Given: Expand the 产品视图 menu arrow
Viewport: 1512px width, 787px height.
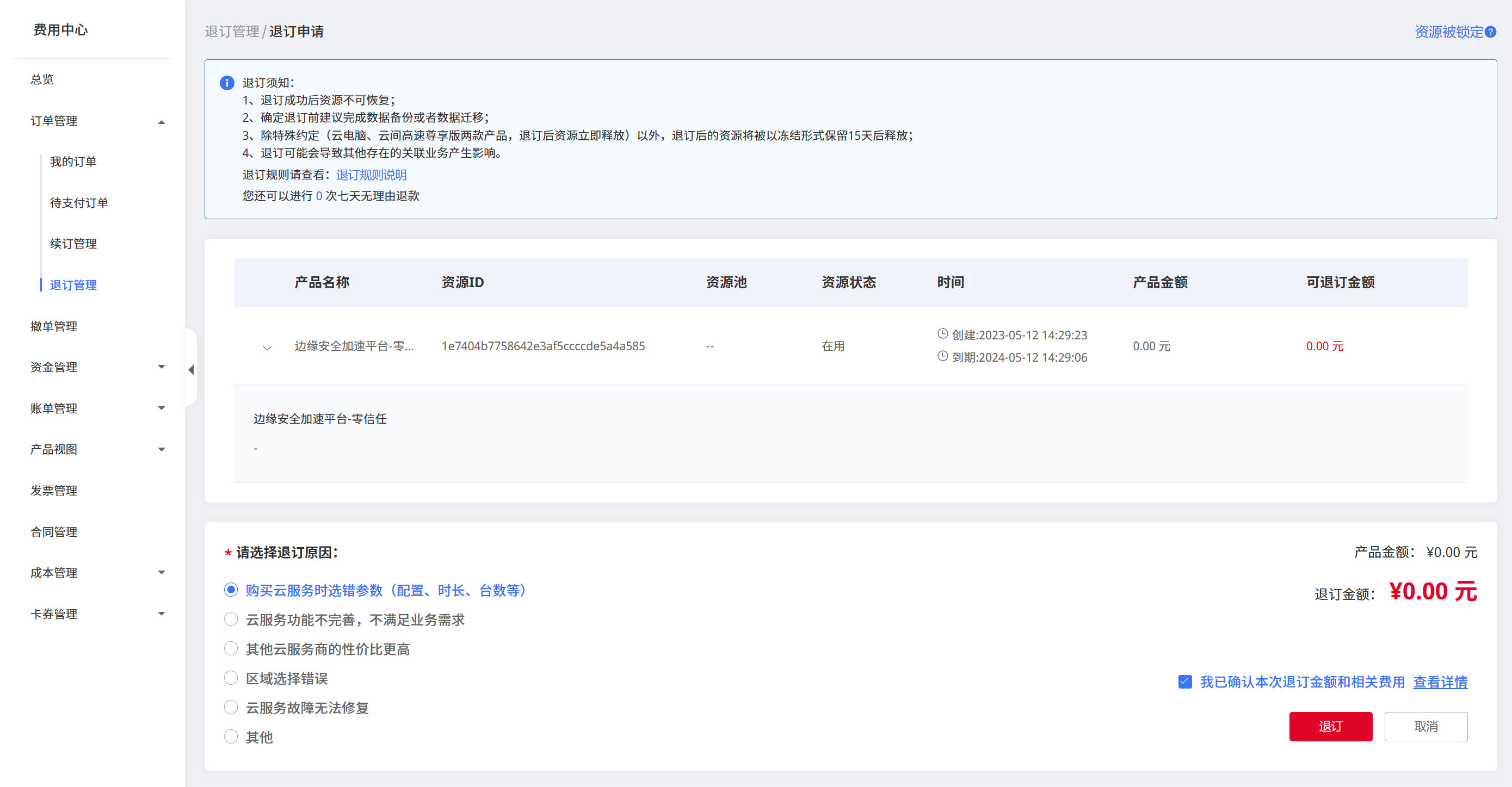Looking at the screenshot, I should [162, 450].
